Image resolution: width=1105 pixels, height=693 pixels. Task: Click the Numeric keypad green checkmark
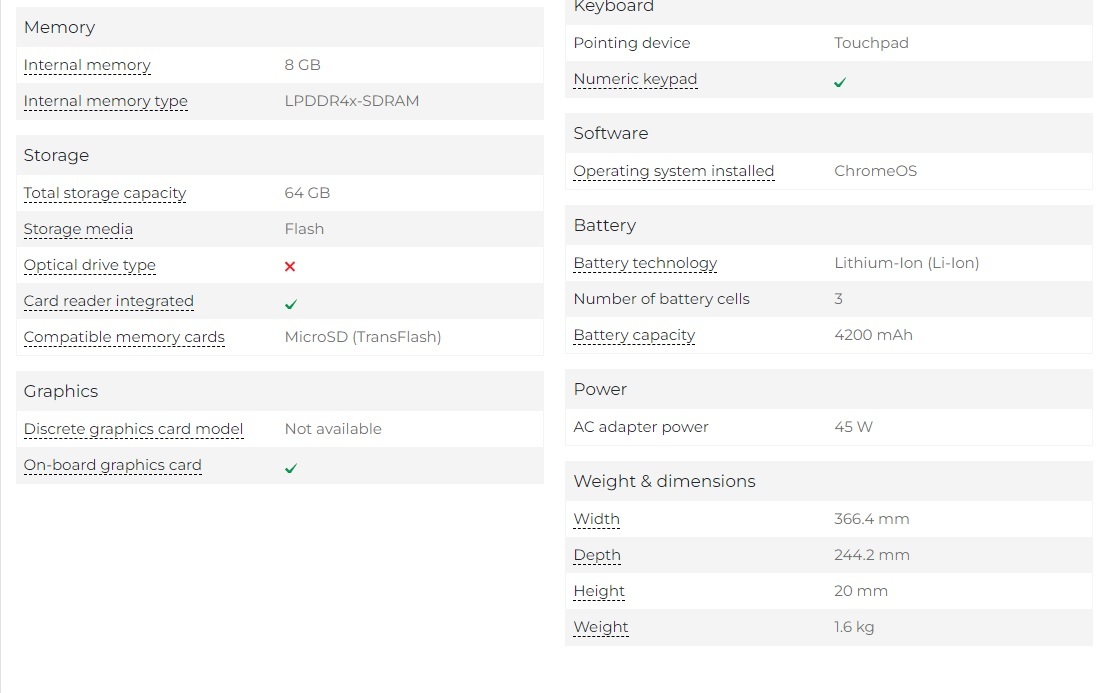coord(840,82)
